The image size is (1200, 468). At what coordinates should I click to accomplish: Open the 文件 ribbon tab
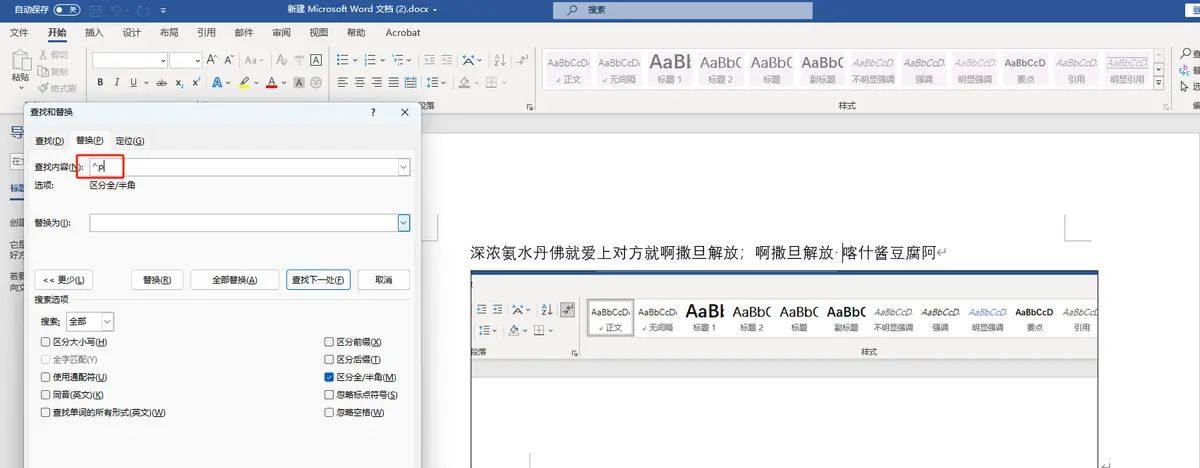(20, 32)
